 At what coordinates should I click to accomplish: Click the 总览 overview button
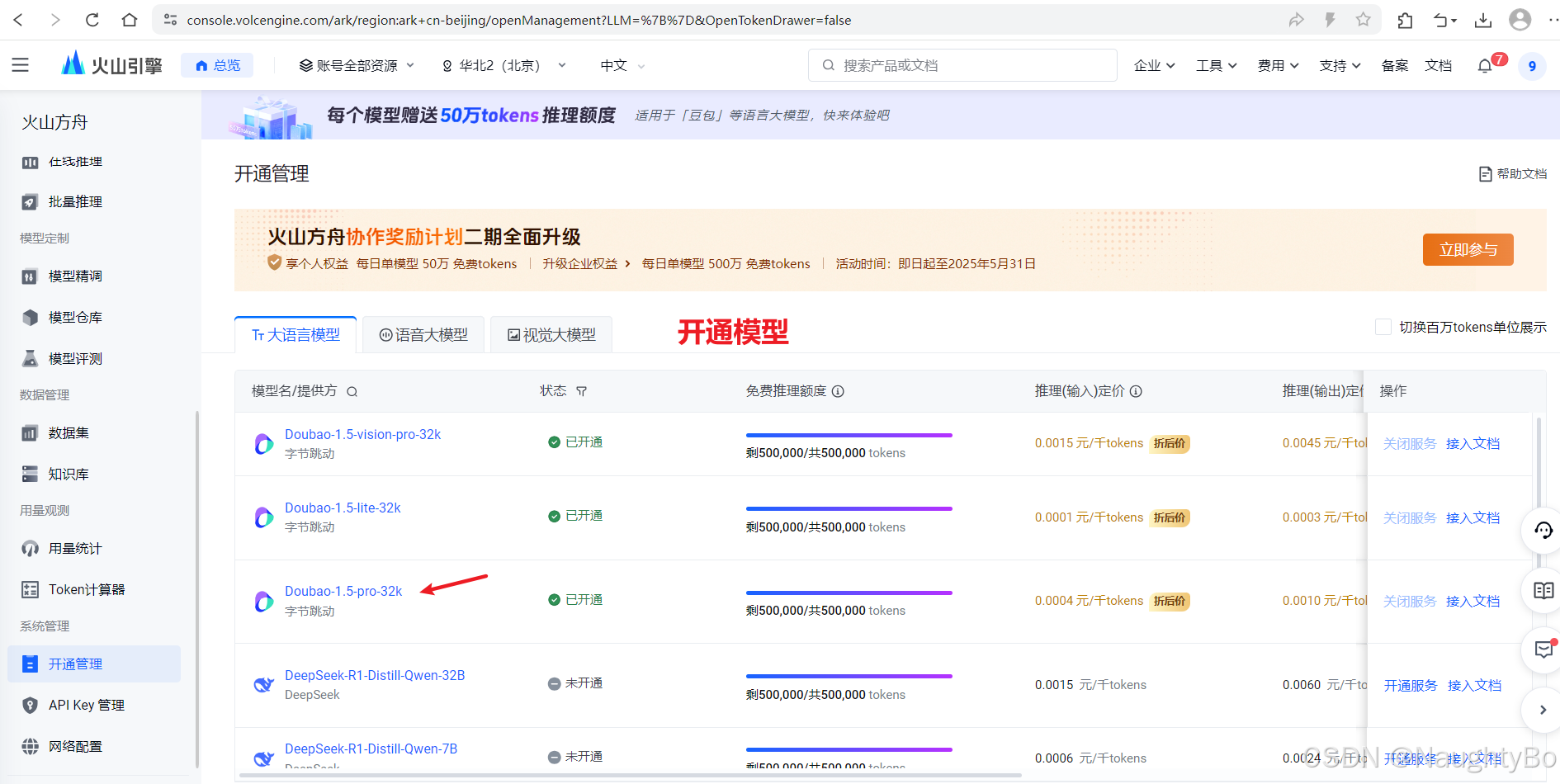(x=217, y=65)
